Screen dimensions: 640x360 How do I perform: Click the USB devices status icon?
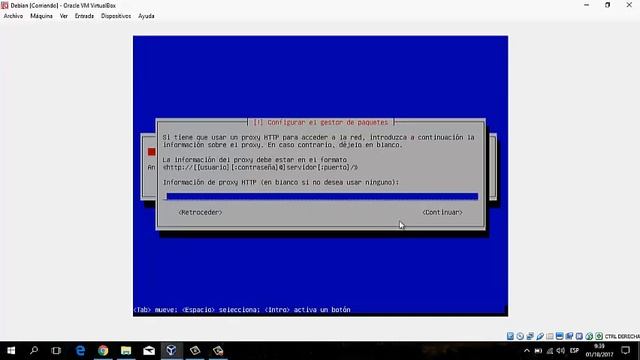point(540,336)
